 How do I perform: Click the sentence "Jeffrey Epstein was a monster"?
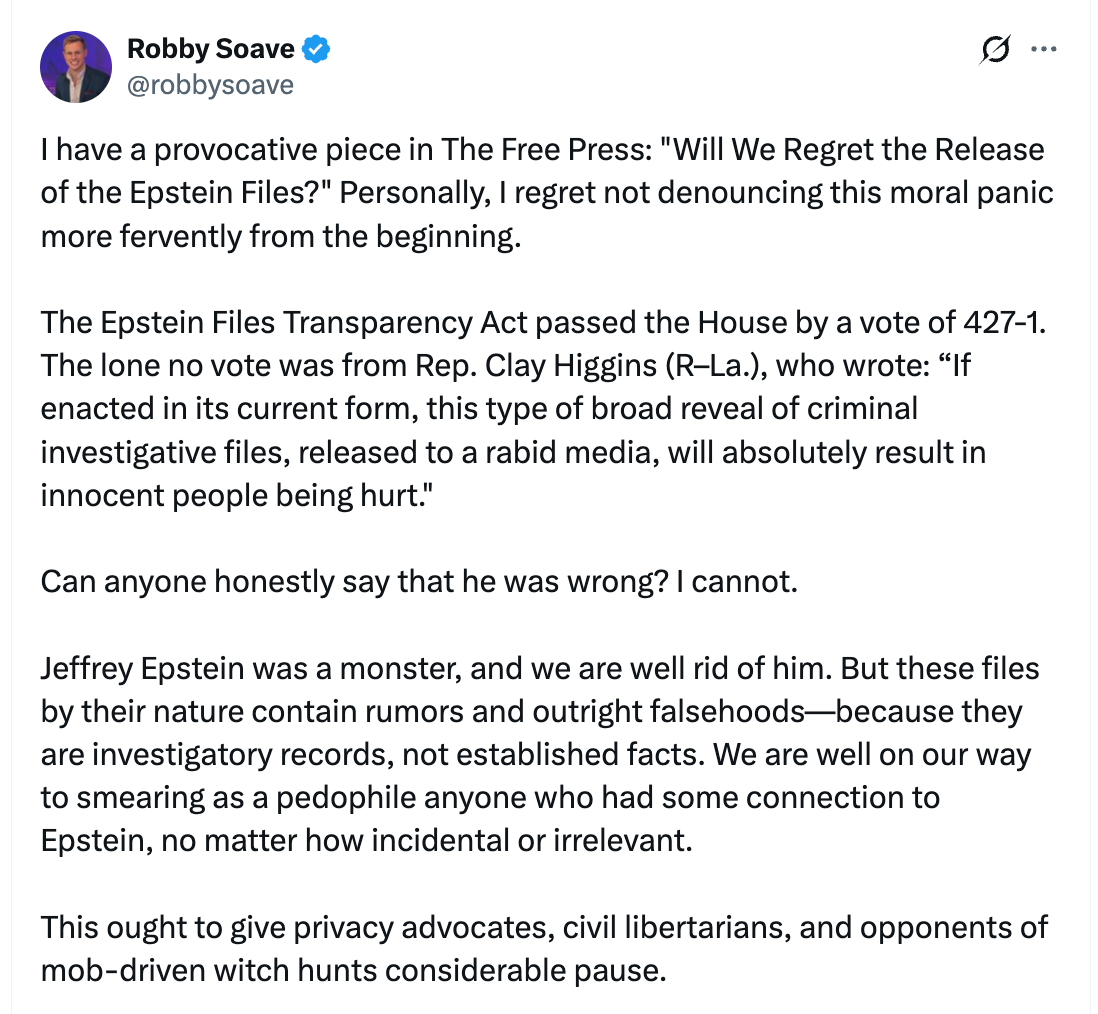coord(239,668)
